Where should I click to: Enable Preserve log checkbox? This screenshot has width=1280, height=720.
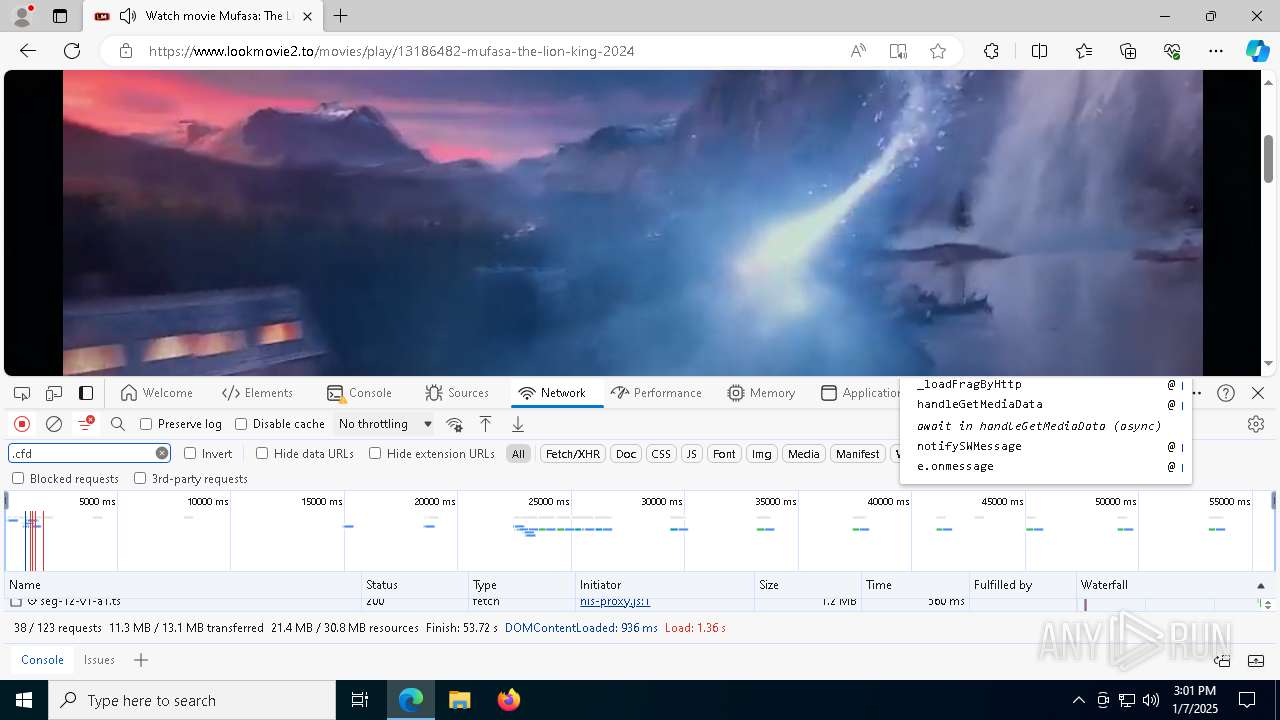click(146, 424)
